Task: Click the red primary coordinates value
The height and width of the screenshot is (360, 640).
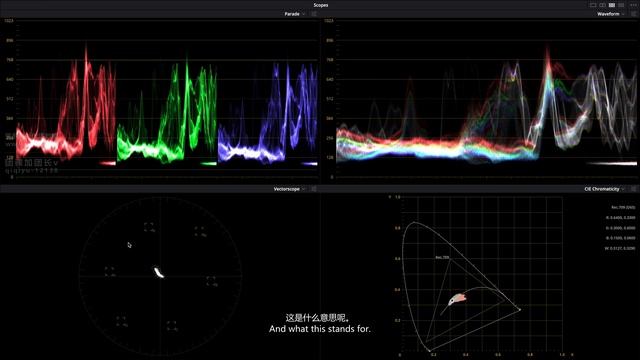Action: 620,218
